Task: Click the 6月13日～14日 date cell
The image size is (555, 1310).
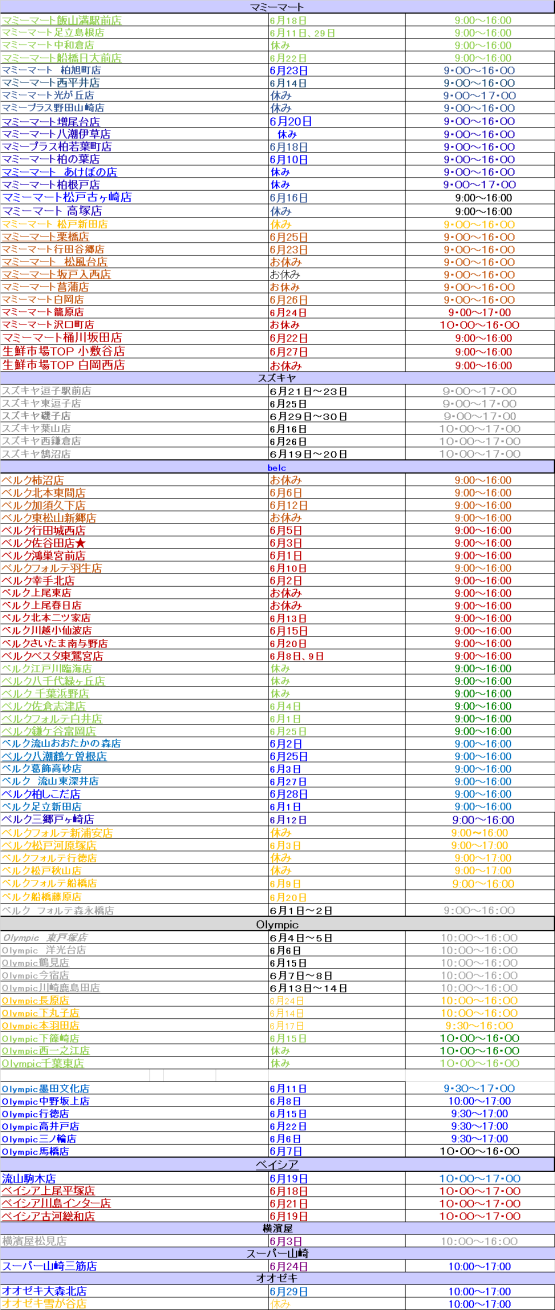Action: tap(336, 987)
